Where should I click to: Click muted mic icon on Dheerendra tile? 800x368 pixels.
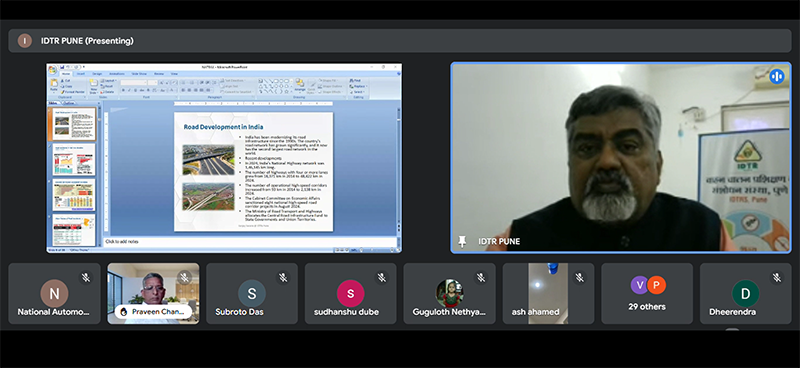(777, 277)
